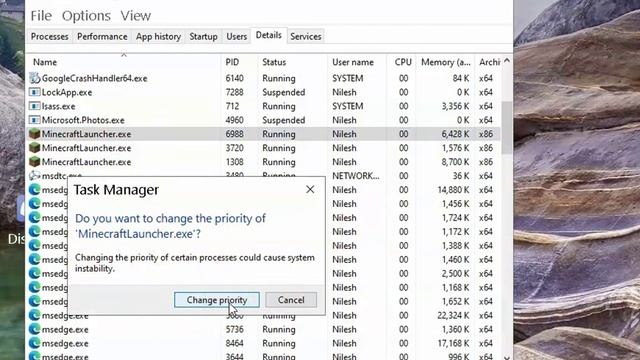Click Edge icon in the 1,460 K row

(35, 259)
